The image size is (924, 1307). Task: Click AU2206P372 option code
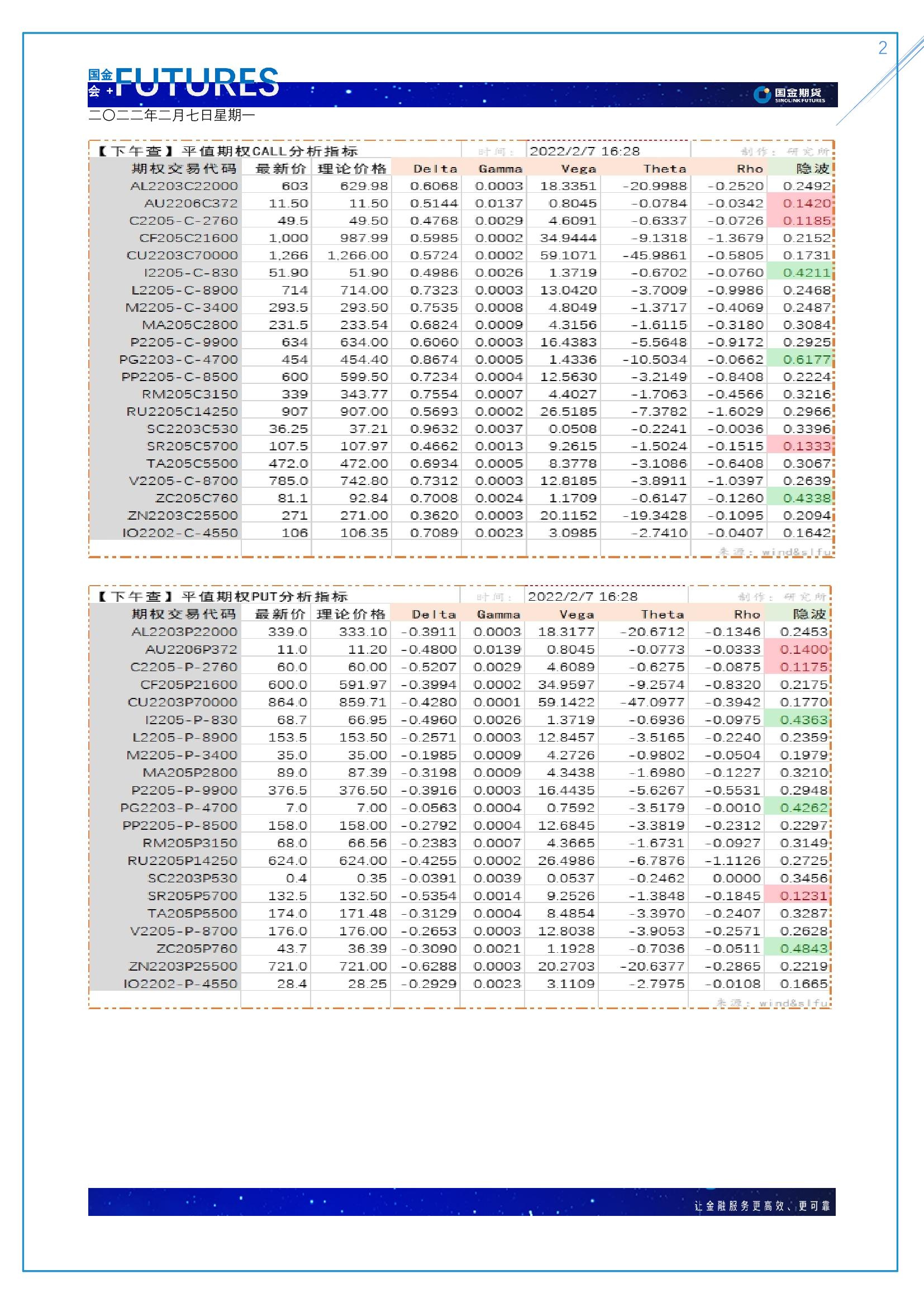coord(191,649)
